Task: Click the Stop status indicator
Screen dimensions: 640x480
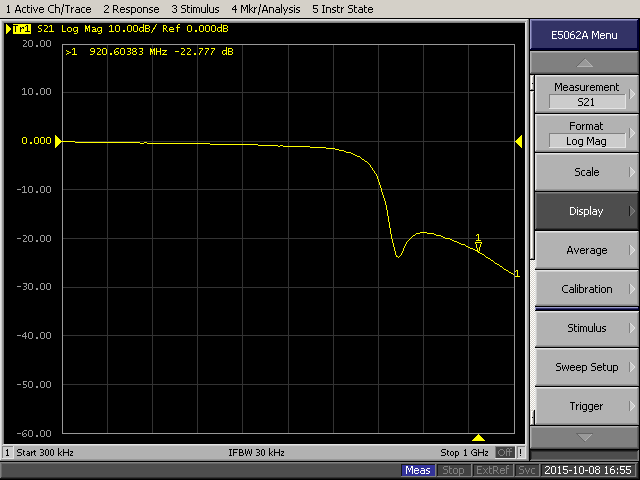Action: pos(453,470)
